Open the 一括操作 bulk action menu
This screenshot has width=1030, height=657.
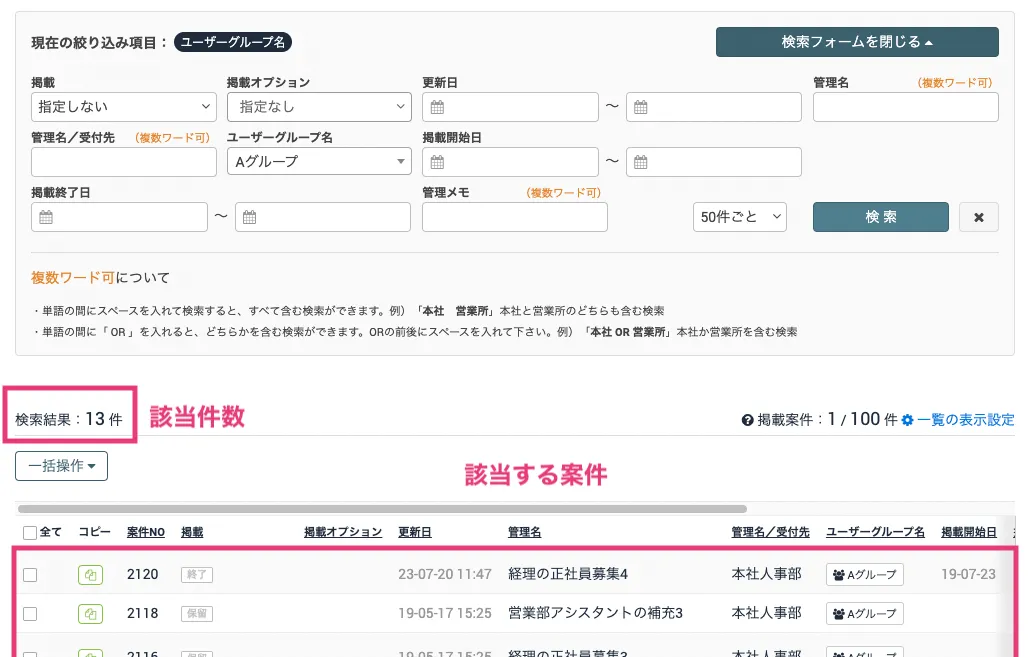[x=61, y=466]
